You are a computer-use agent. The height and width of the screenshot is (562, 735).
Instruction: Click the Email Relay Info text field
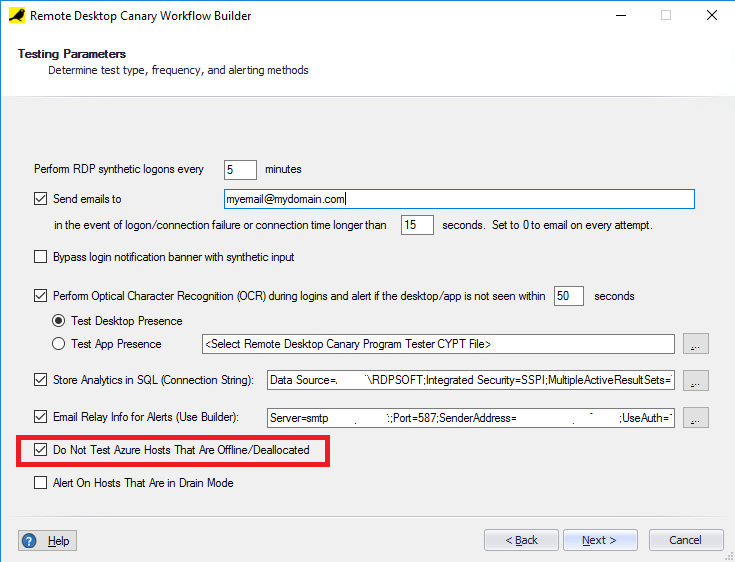point(471,418)
